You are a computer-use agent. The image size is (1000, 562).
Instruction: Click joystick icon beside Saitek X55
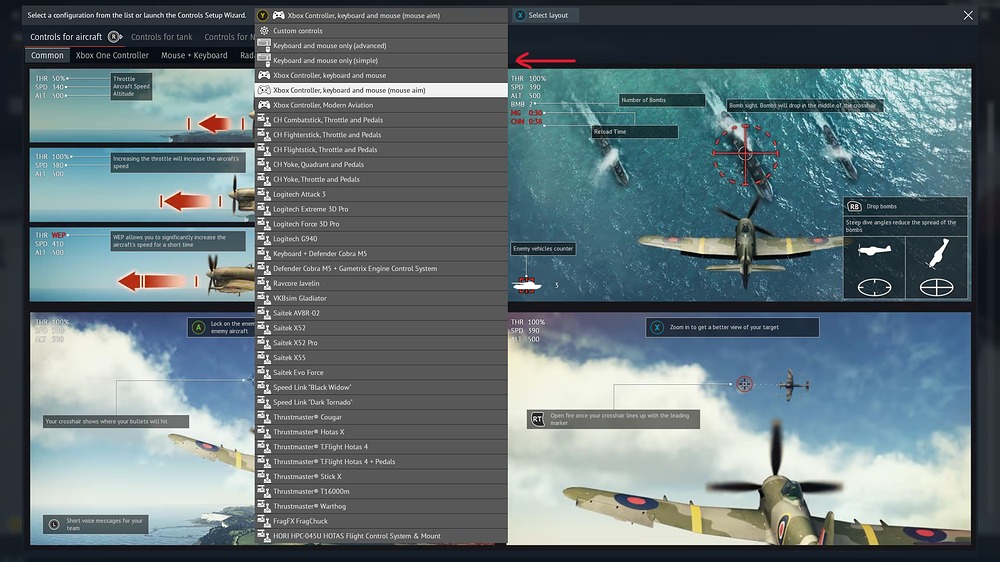(x=264, y=357)
